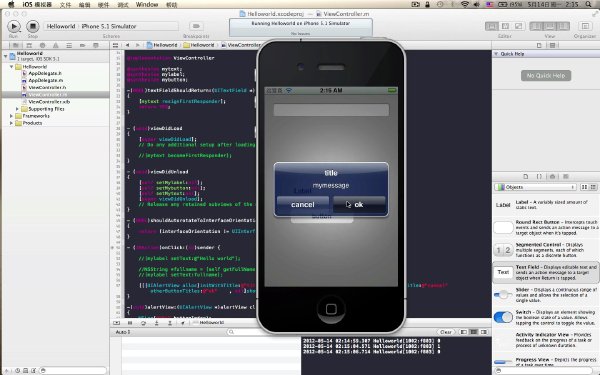Select the Symbol navigator icon
The height and width of the screenshot is (375, 600).
pyautogui.click(x=29, y=45)
